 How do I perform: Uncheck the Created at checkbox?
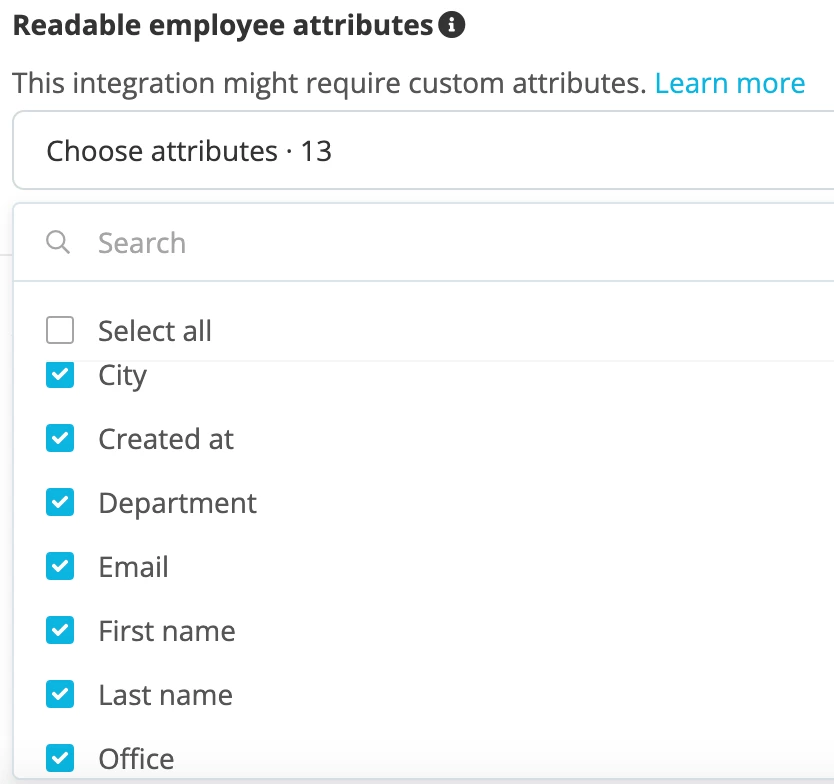click(60, 438)
